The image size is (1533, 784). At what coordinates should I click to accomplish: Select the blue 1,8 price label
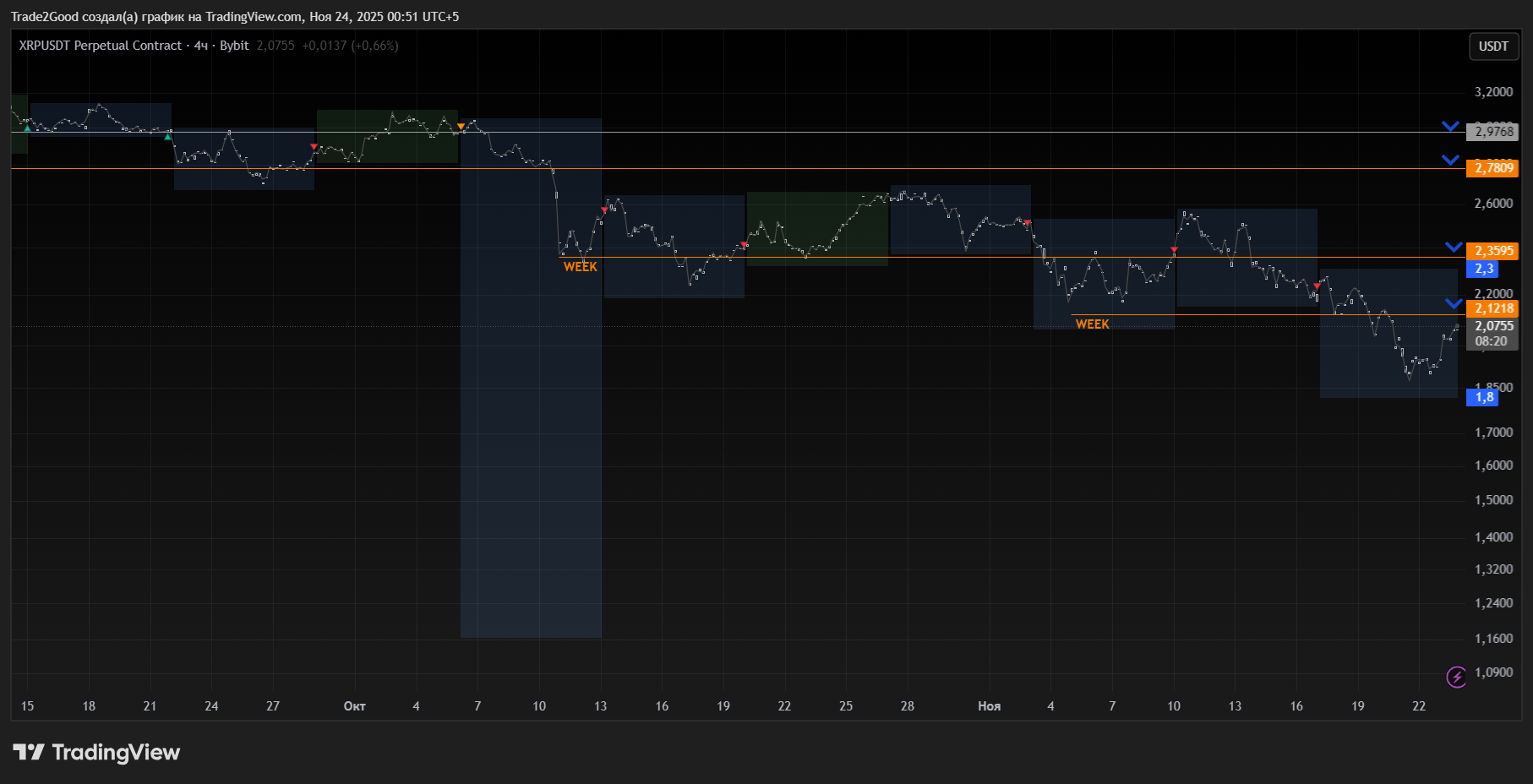pos(1484,397)
